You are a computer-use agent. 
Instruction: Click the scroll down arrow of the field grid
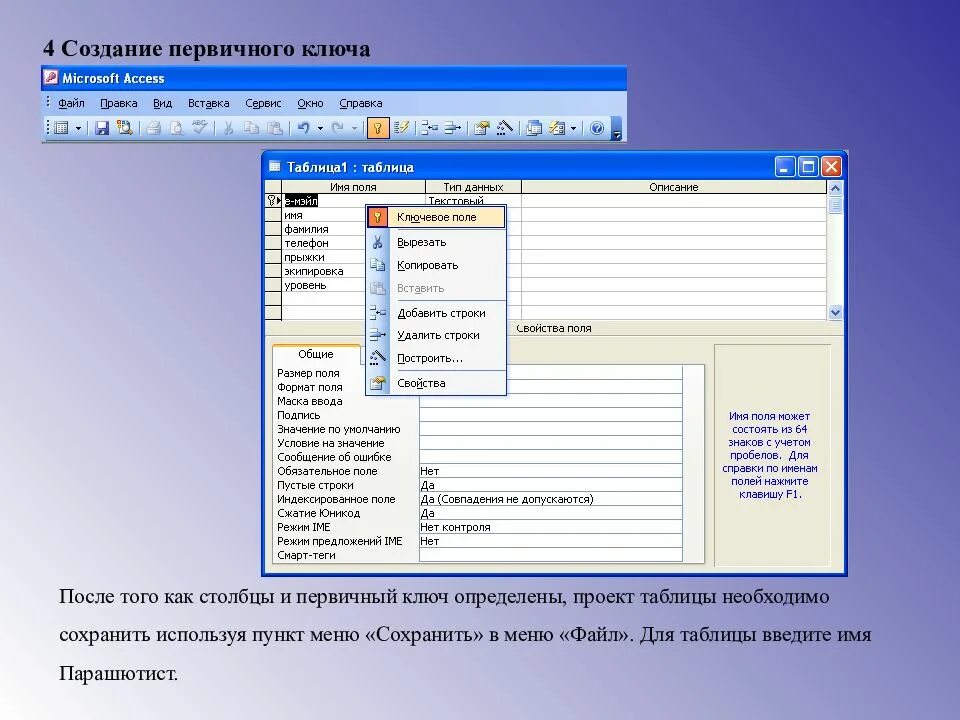(835, 312)
